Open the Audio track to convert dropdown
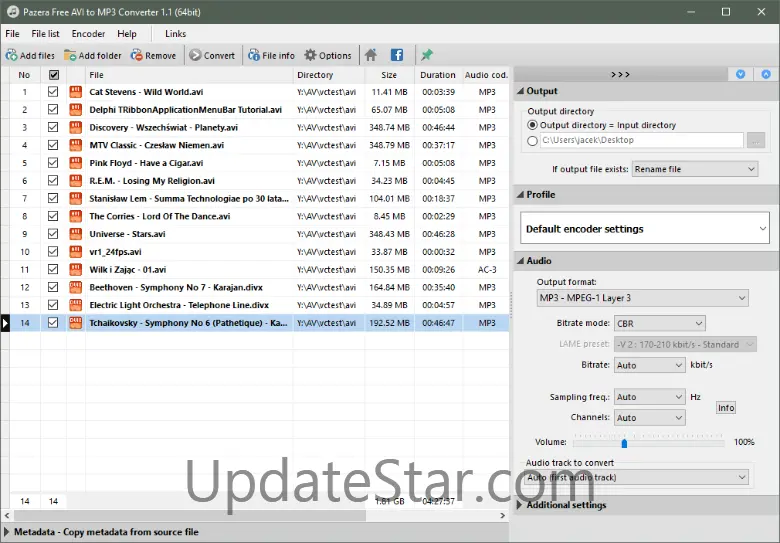The height and width of the screenshot is (543, 780). point(637,477)
